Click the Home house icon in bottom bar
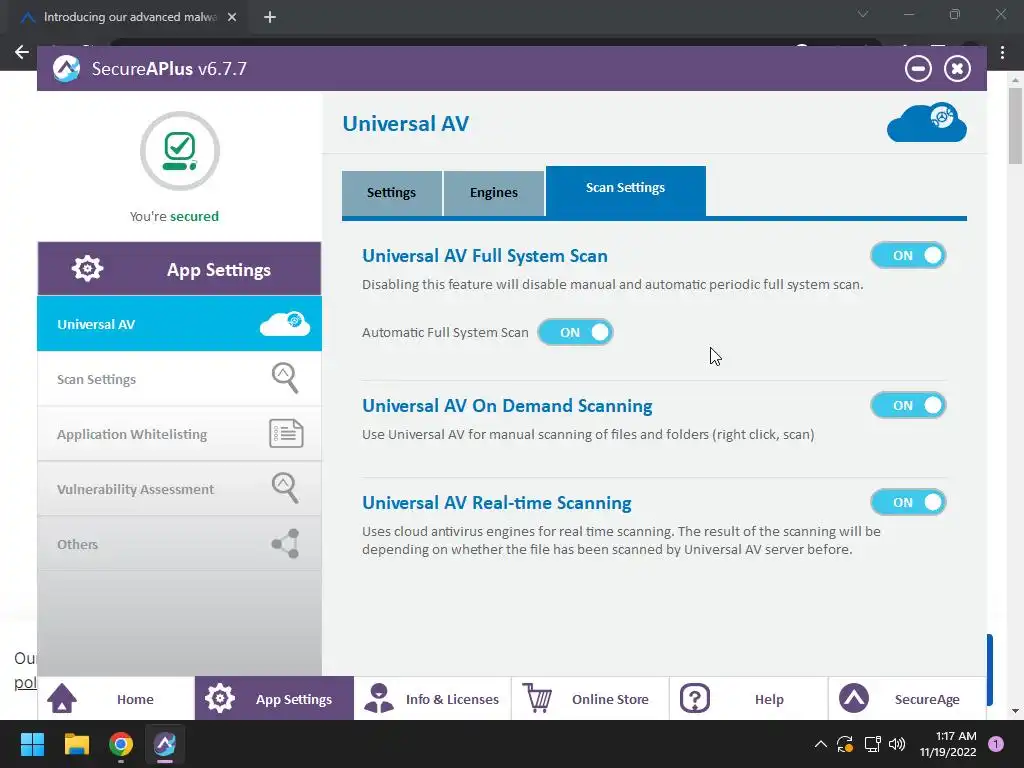The height and width of the screenshot is (768, 1024). (x=62, y=698)
